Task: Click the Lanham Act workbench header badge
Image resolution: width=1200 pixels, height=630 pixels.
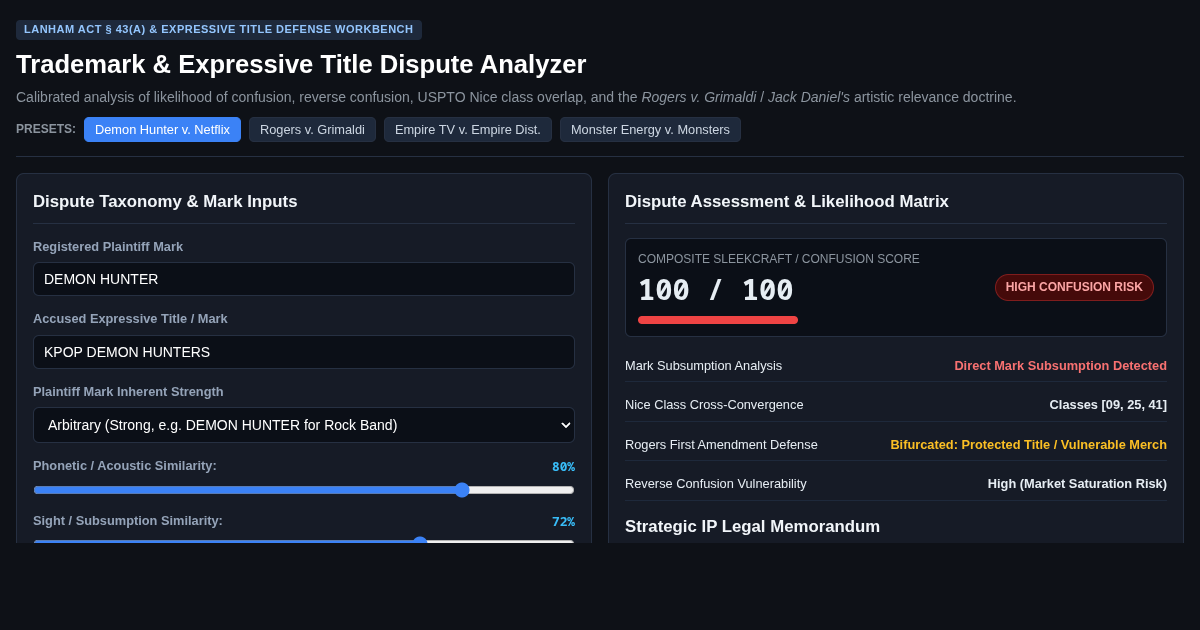Action: [219, 30]
